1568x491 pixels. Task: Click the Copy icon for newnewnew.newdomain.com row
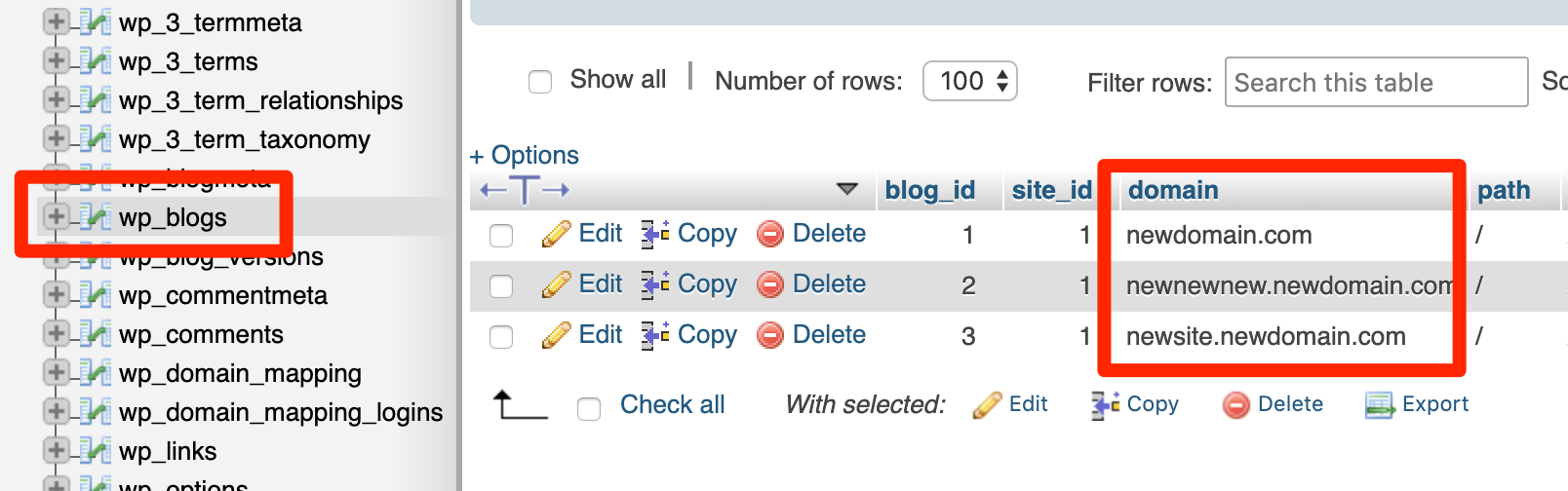(654, 284)
